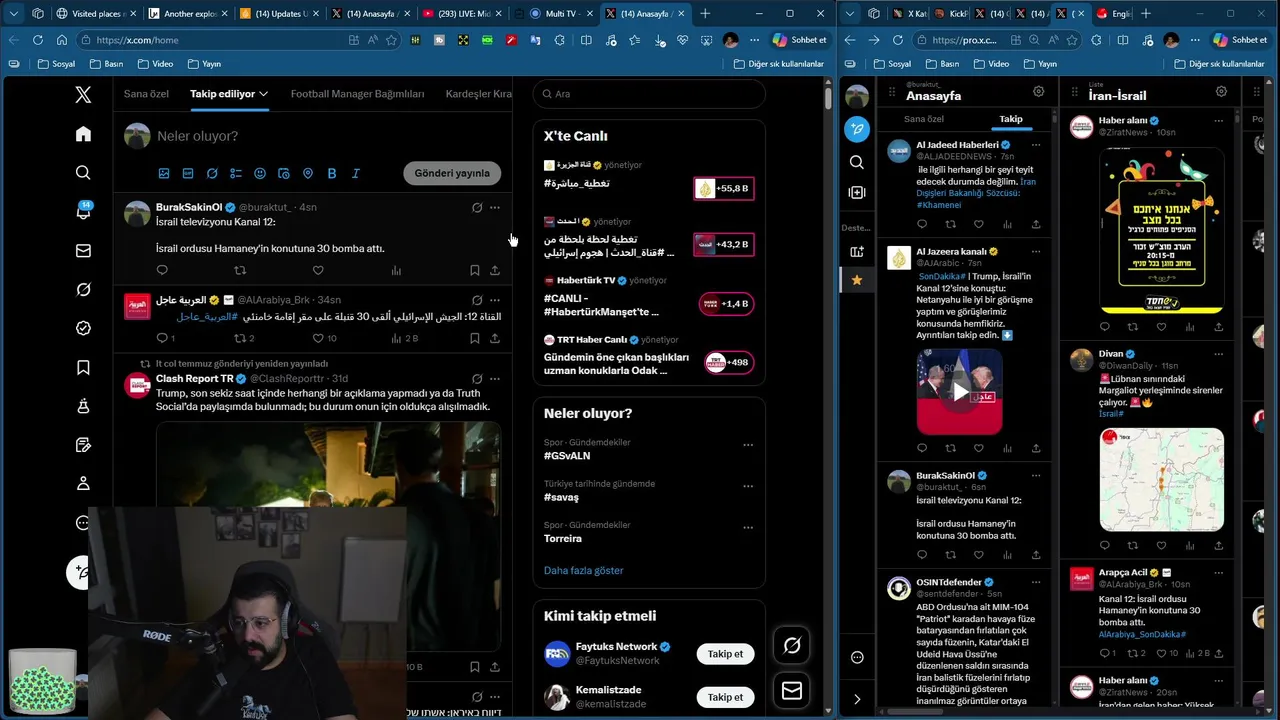The image size is (1280, 720).
Task: Open tab search dropdown in left browser
Action: (x=14, y=13)
